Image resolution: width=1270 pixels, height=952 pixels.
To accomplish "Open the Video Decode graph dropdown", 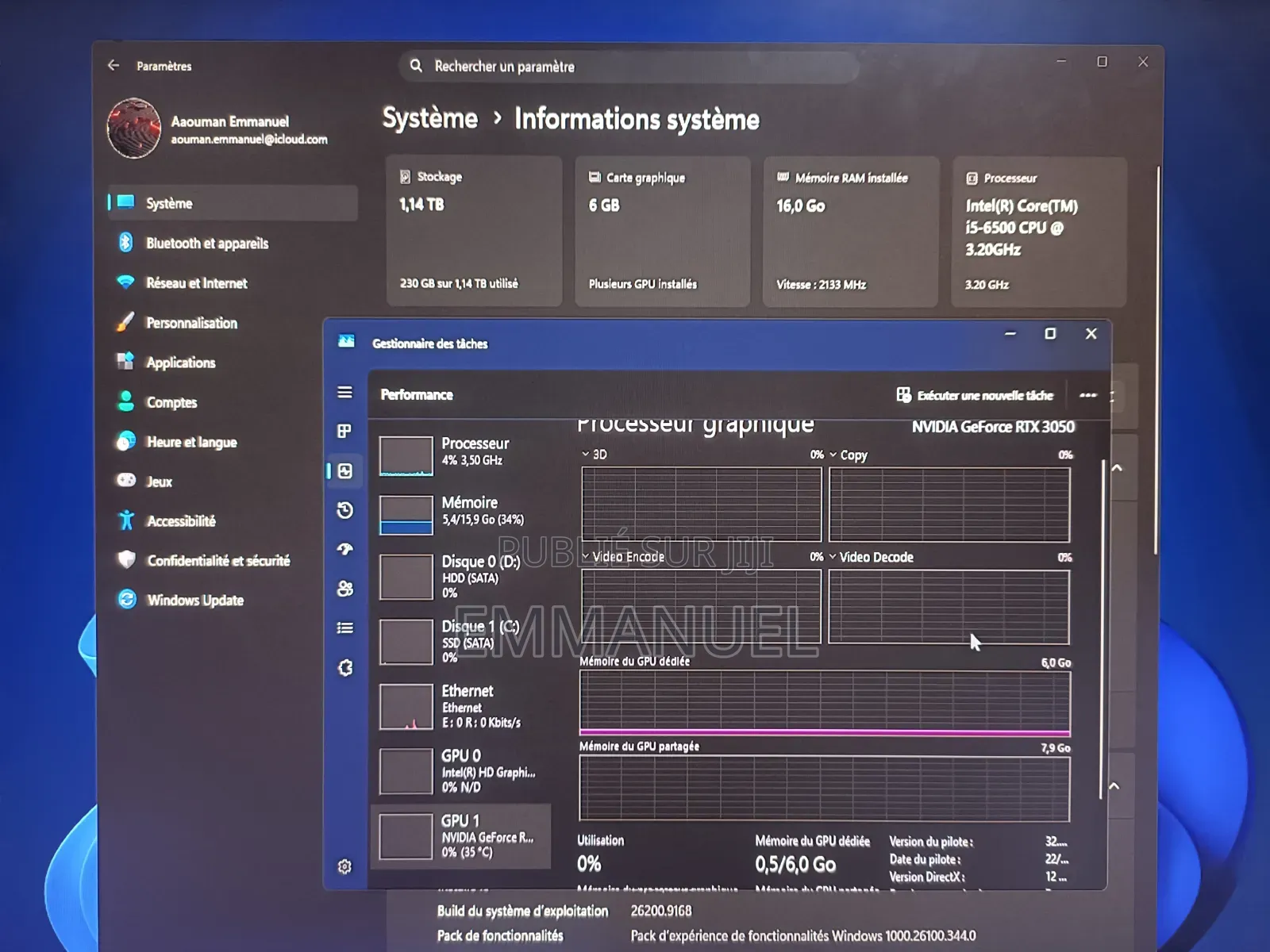I will pyautogui.click(x=871, y=557).
